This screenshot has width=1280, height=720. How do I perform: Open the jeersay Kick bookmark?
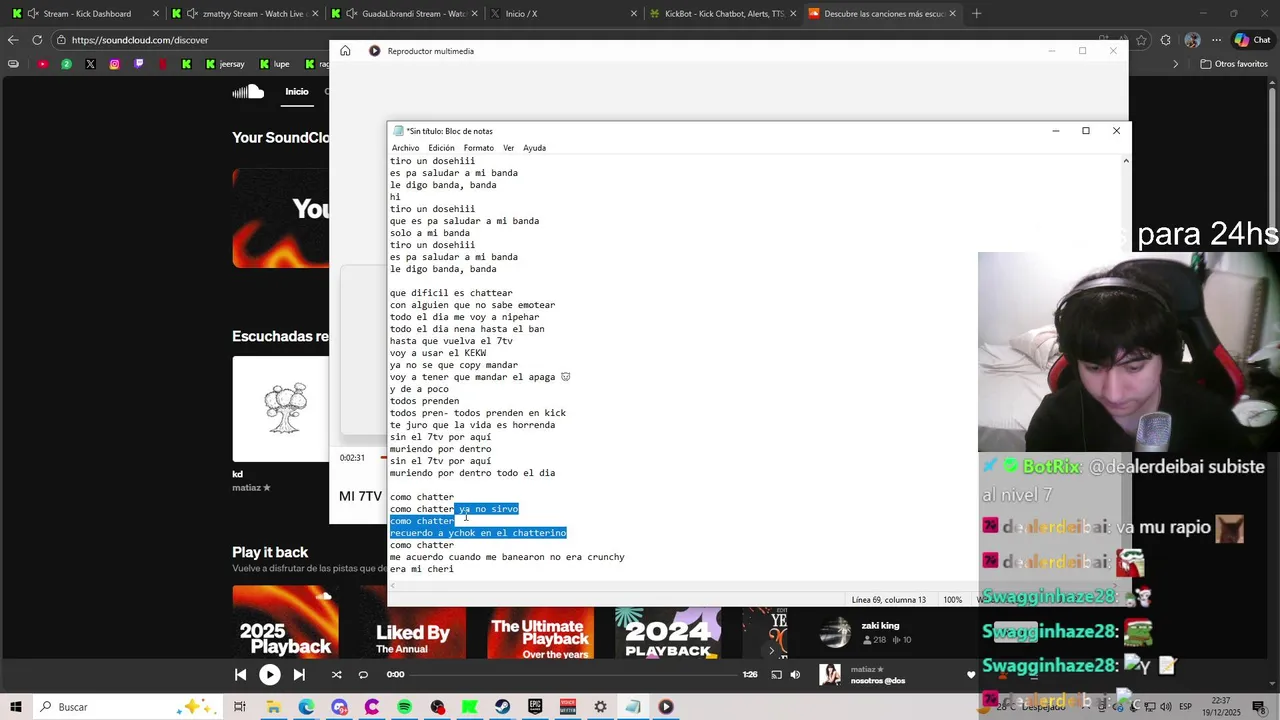[x=225, y=64]
